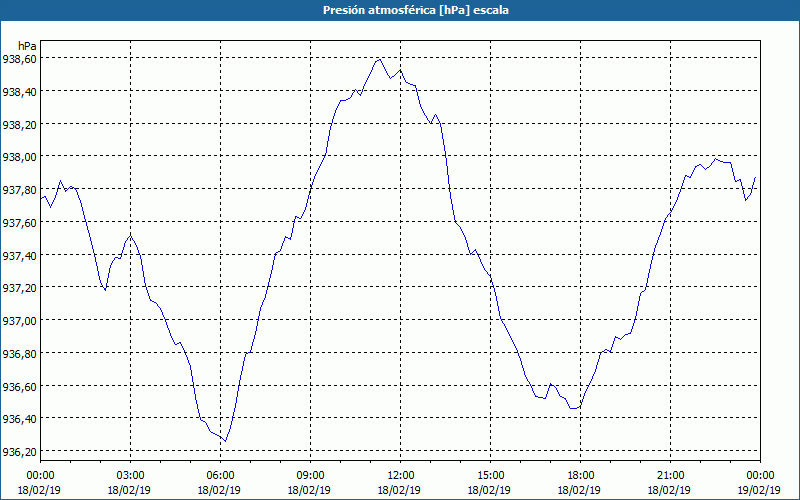Click the 18/02/19 date under 06:00

point(220,490)
